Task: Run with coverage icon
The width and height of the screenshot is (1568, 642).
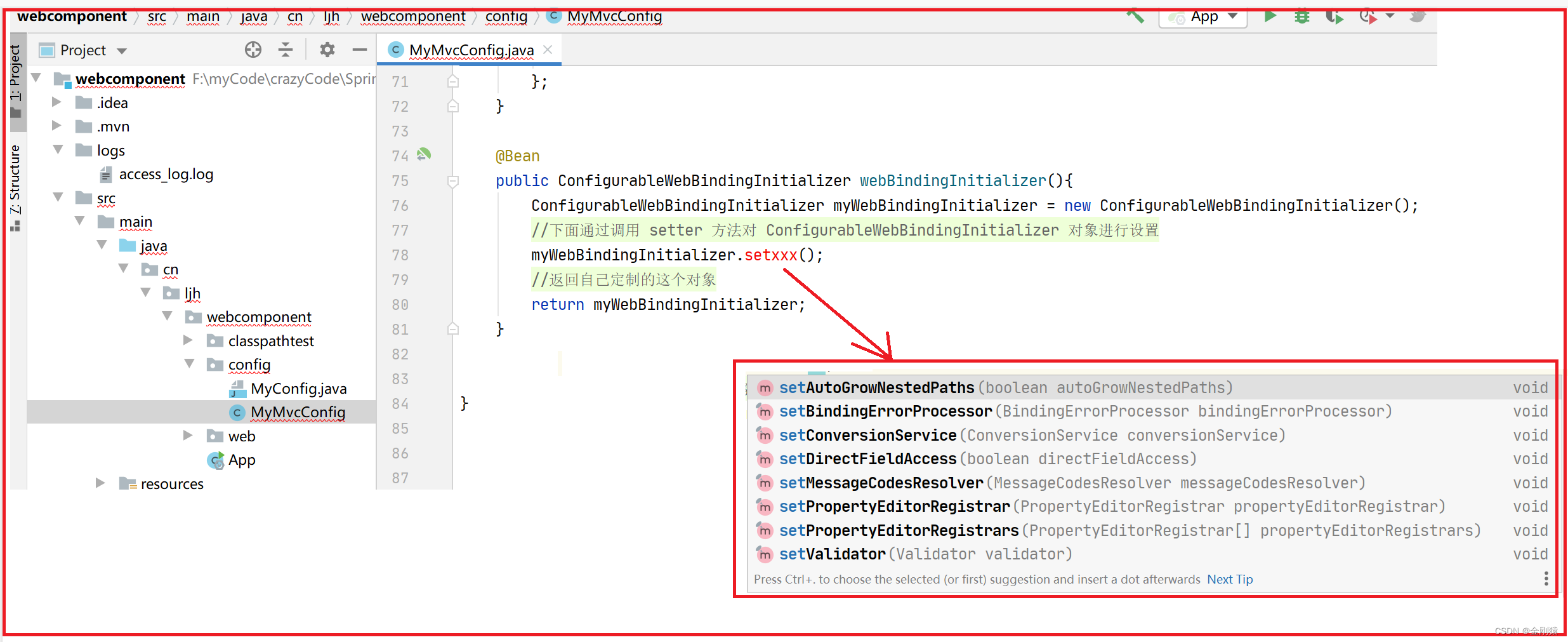Action: point(1334,17)
